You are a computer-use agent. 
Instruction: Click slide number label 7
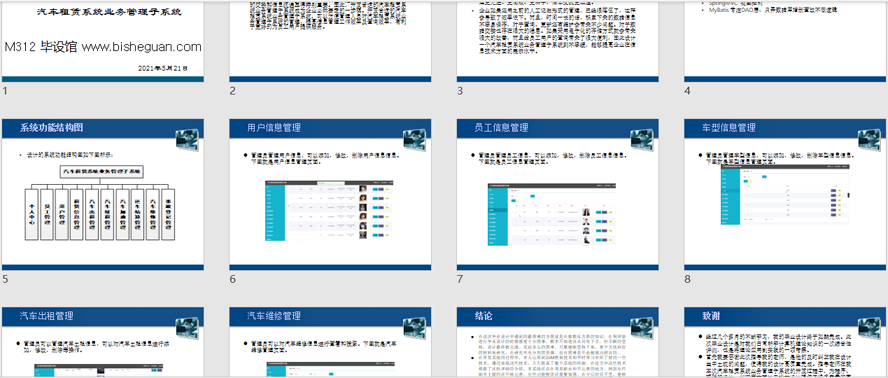point(460,279)
